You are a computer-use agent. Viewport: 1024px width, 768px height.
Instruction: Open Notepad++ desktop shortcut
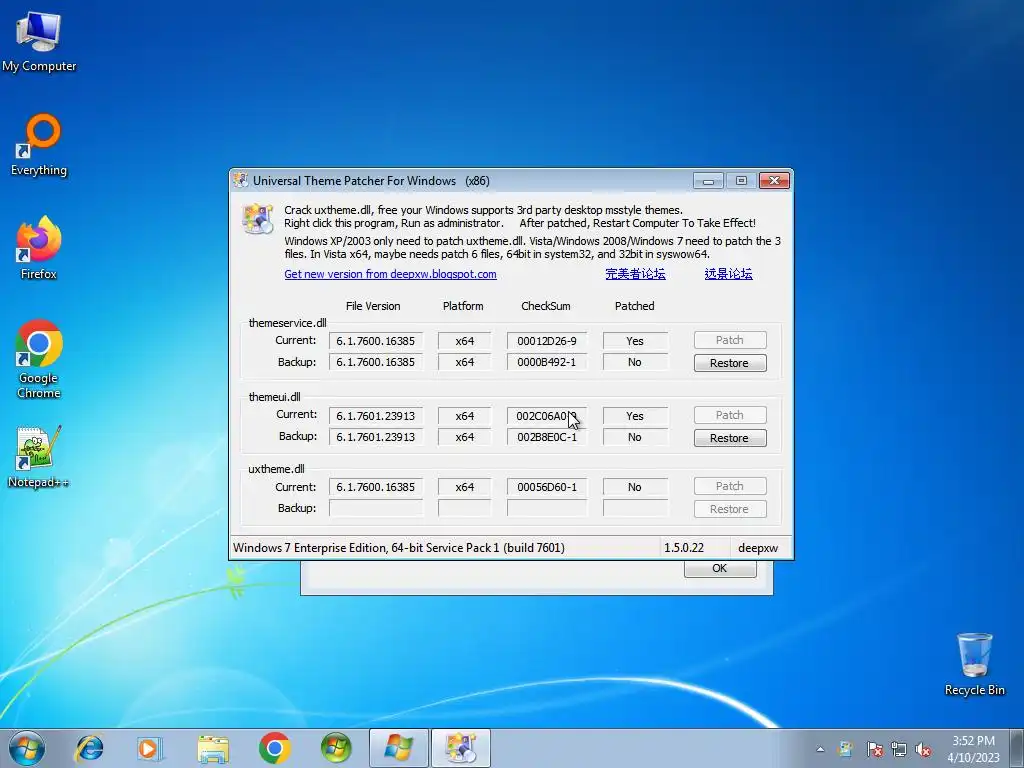click(39, 456)
